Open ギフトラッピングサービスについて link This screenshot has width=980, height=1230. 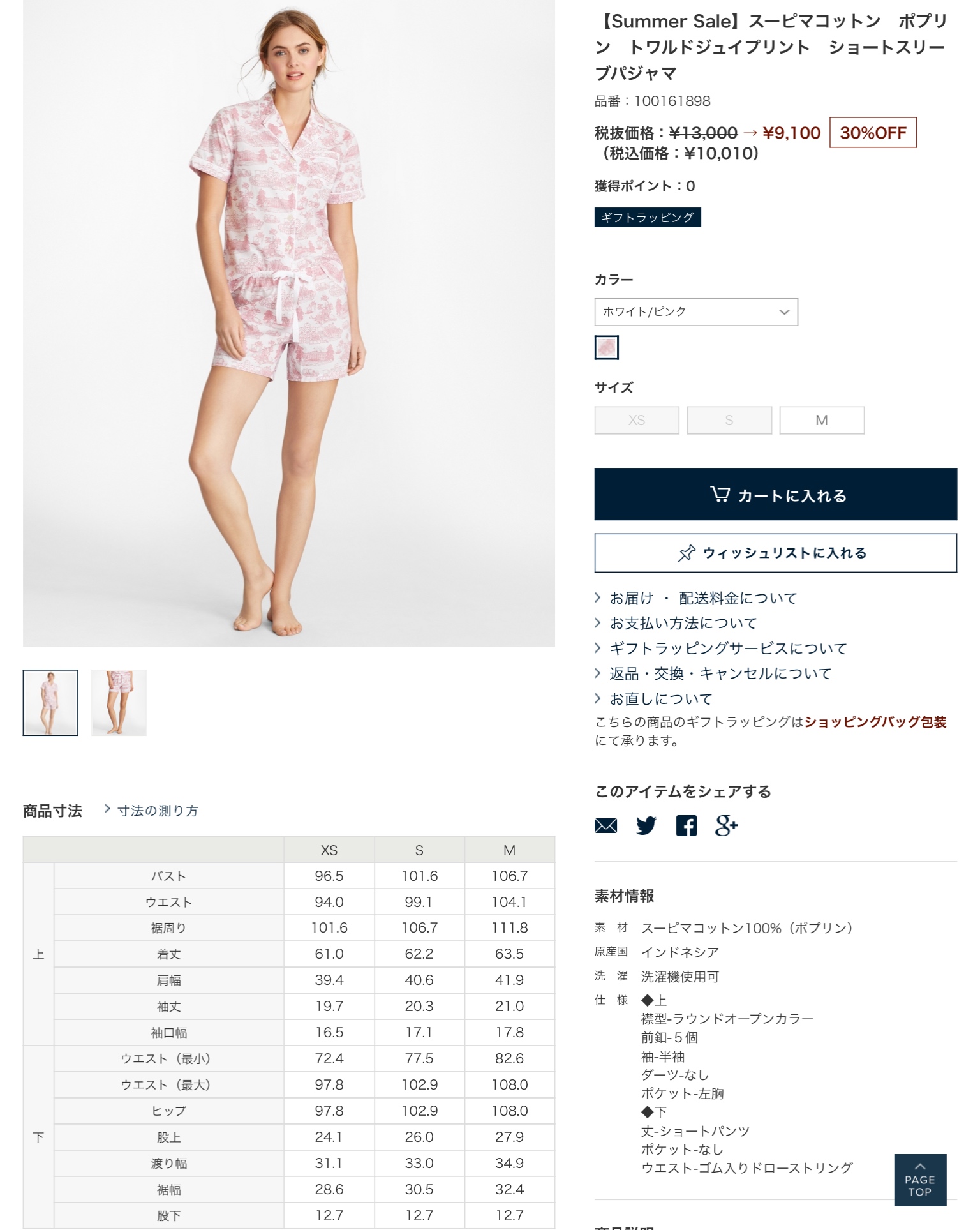pyautogui.click(x=728, y=649)
